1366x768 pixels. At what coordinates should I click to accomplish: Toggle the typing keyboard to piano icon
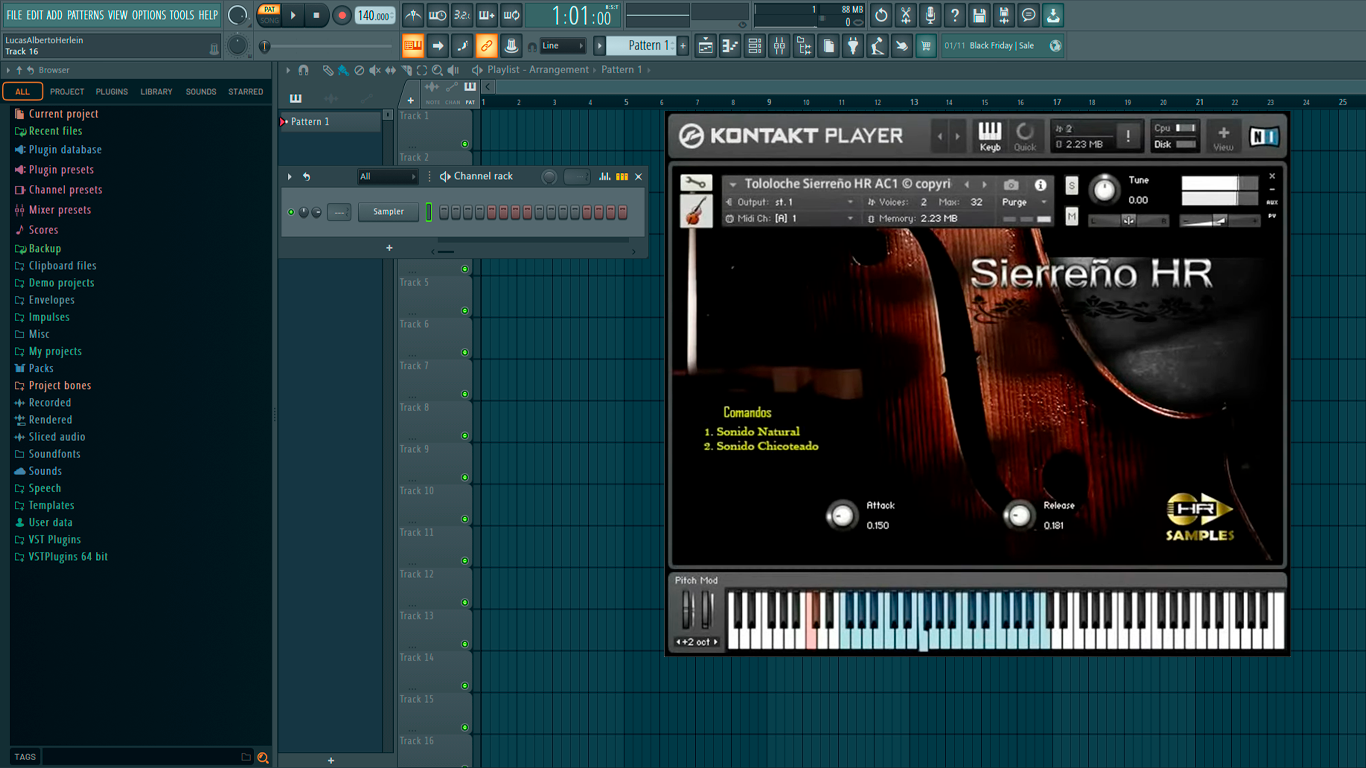[413, 46]
